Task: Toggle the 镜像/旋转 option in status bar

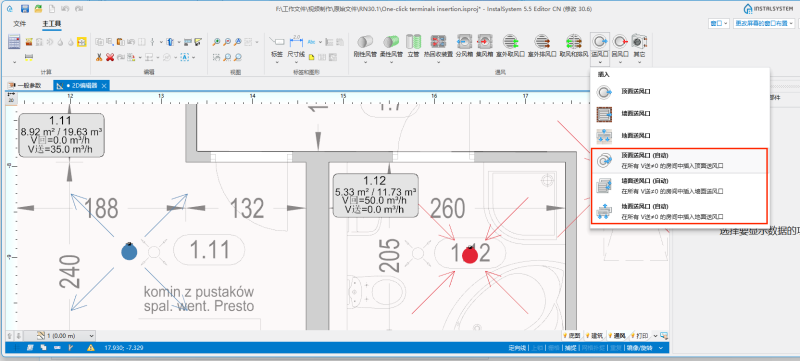Action: coord(640,348)
